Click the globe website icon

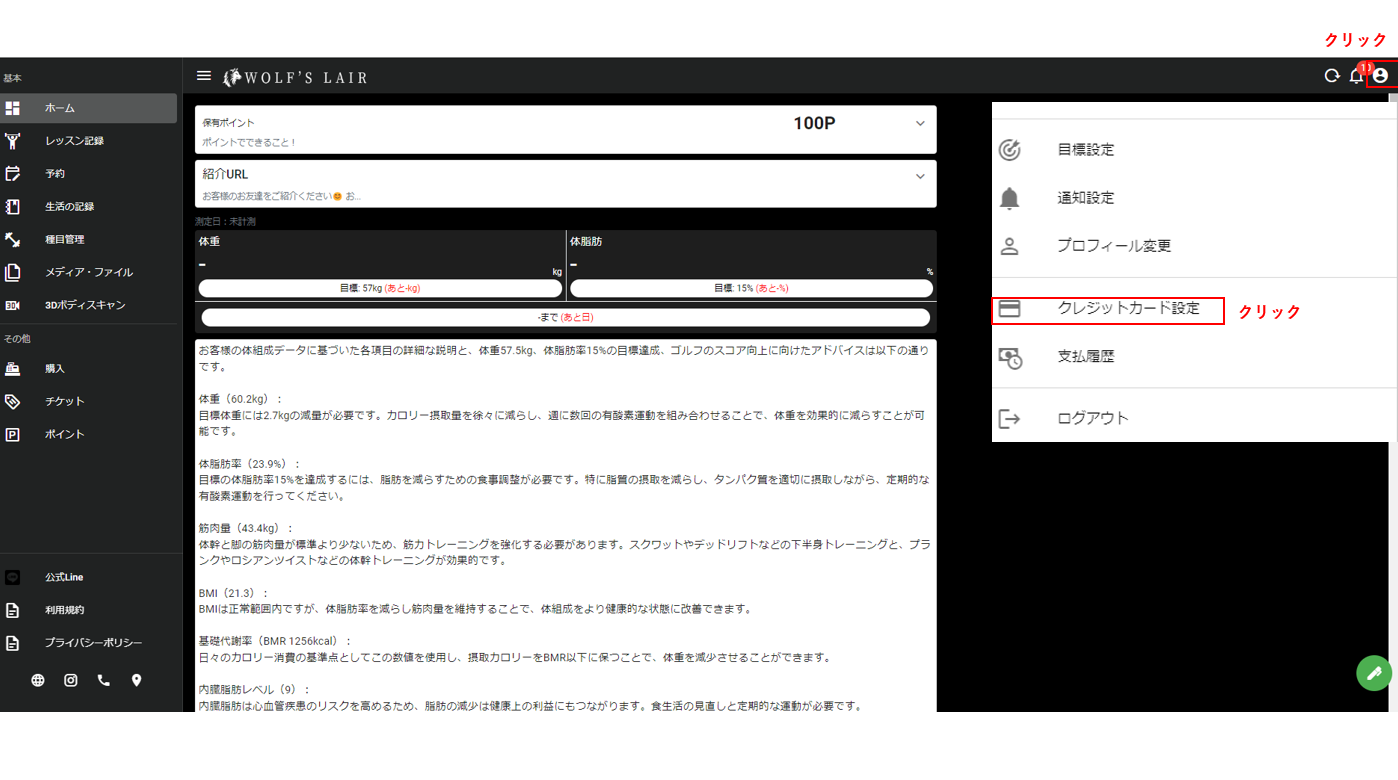[38, 680]
